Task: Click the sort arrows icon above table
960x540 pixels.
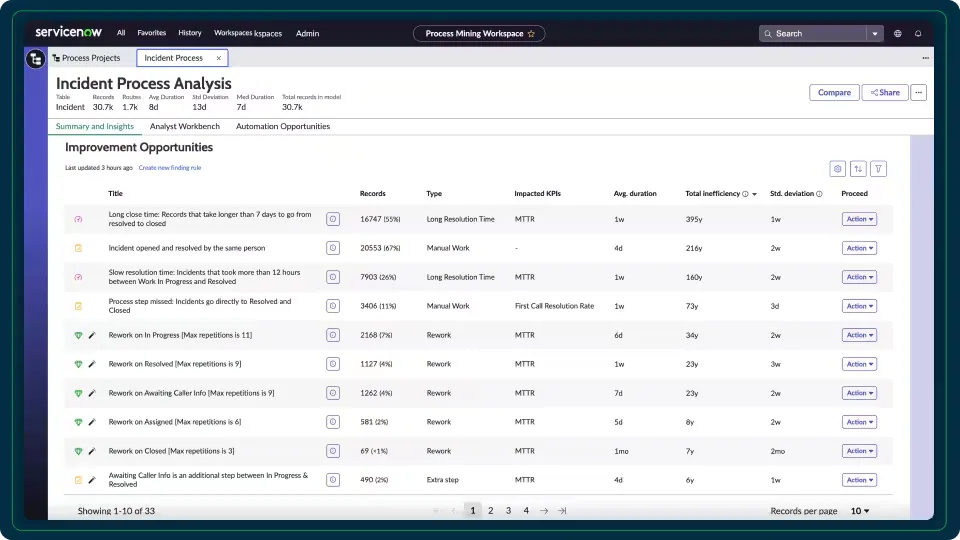Action: coord(859,169)
